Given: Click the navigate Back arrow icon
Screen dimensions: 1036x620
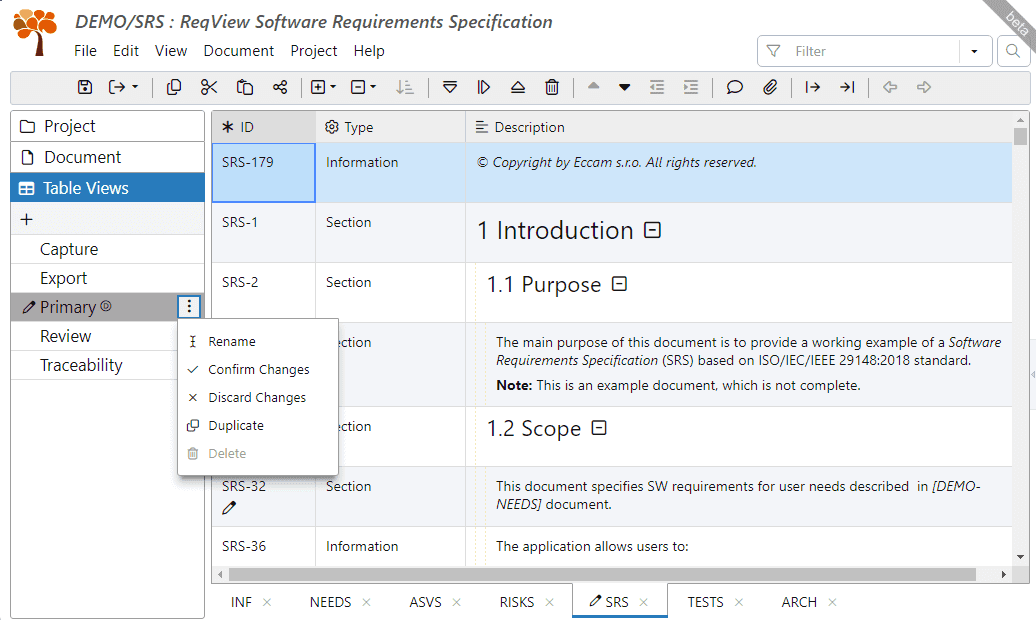Looking at the screenshot, I should (x=890, y=87).
